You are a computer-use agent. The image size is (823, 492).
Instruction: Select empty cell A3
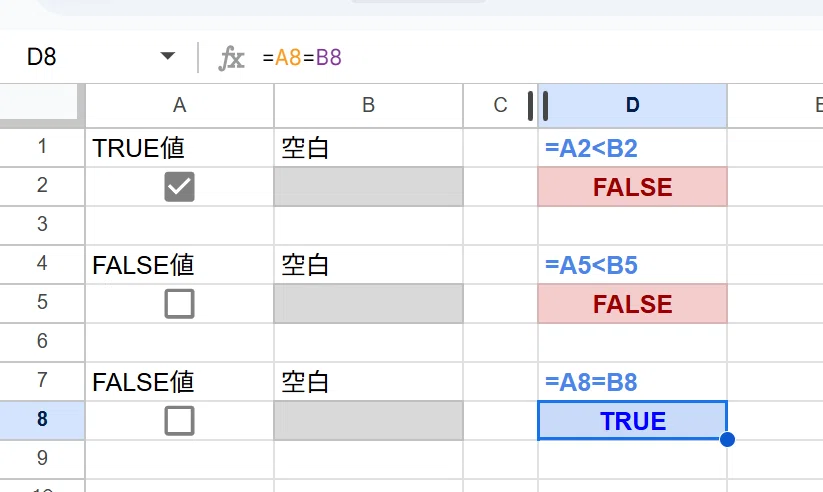[x=180, y=225]
